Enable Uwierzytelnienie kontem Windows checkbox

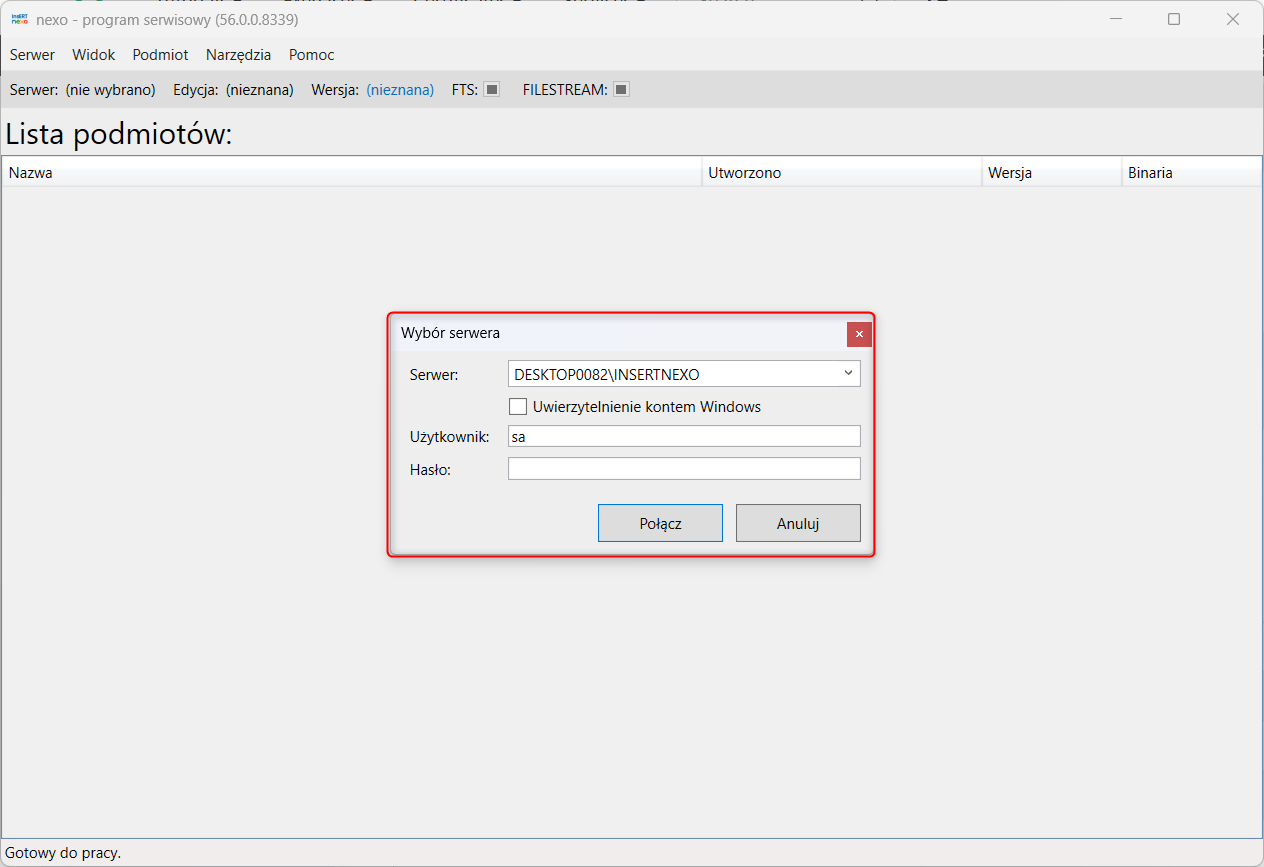pos(518,406)
